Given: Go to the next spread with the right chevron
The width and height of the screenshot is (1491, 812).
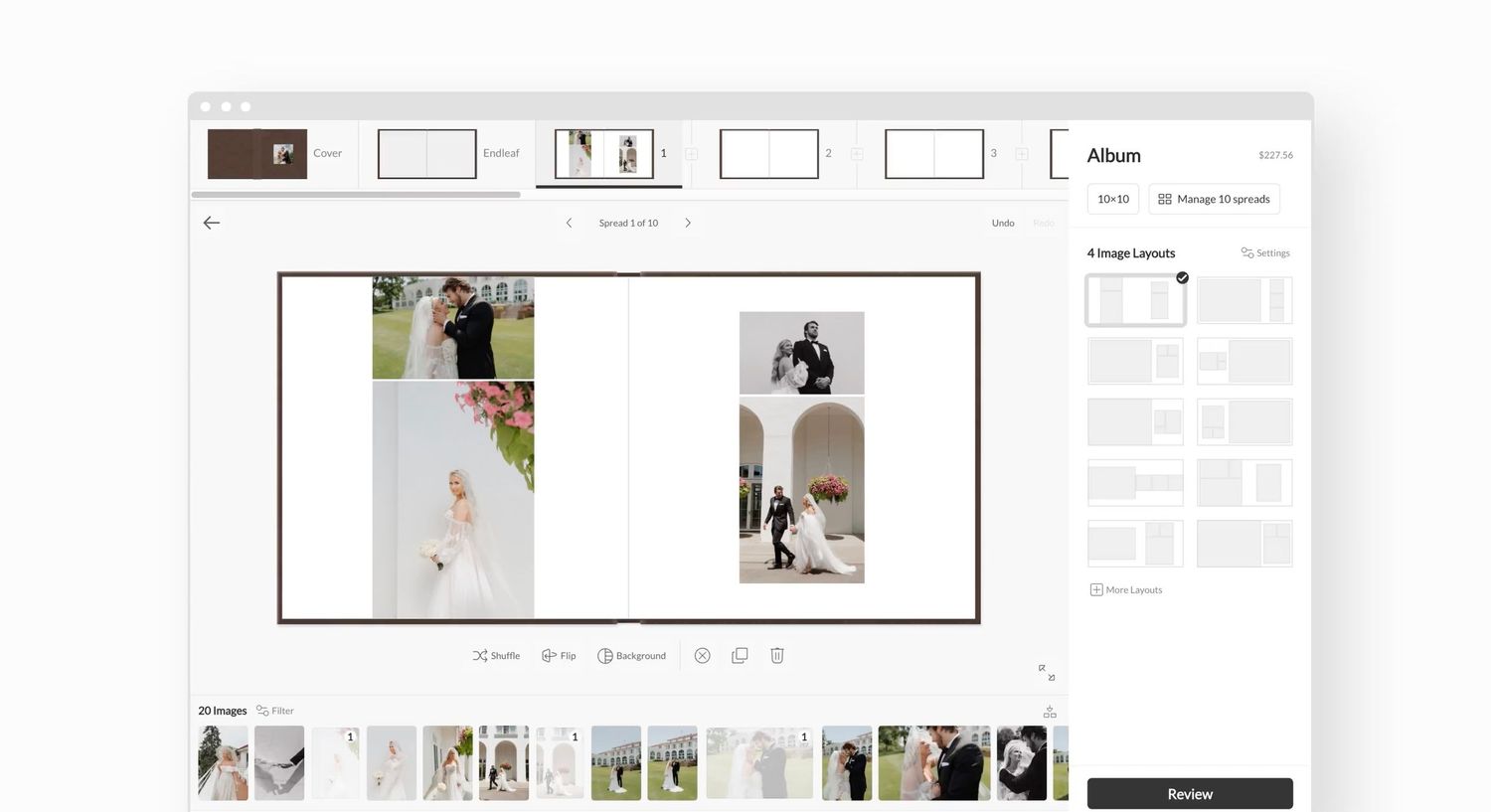Looking at the screenshot, I should [688, 223].
